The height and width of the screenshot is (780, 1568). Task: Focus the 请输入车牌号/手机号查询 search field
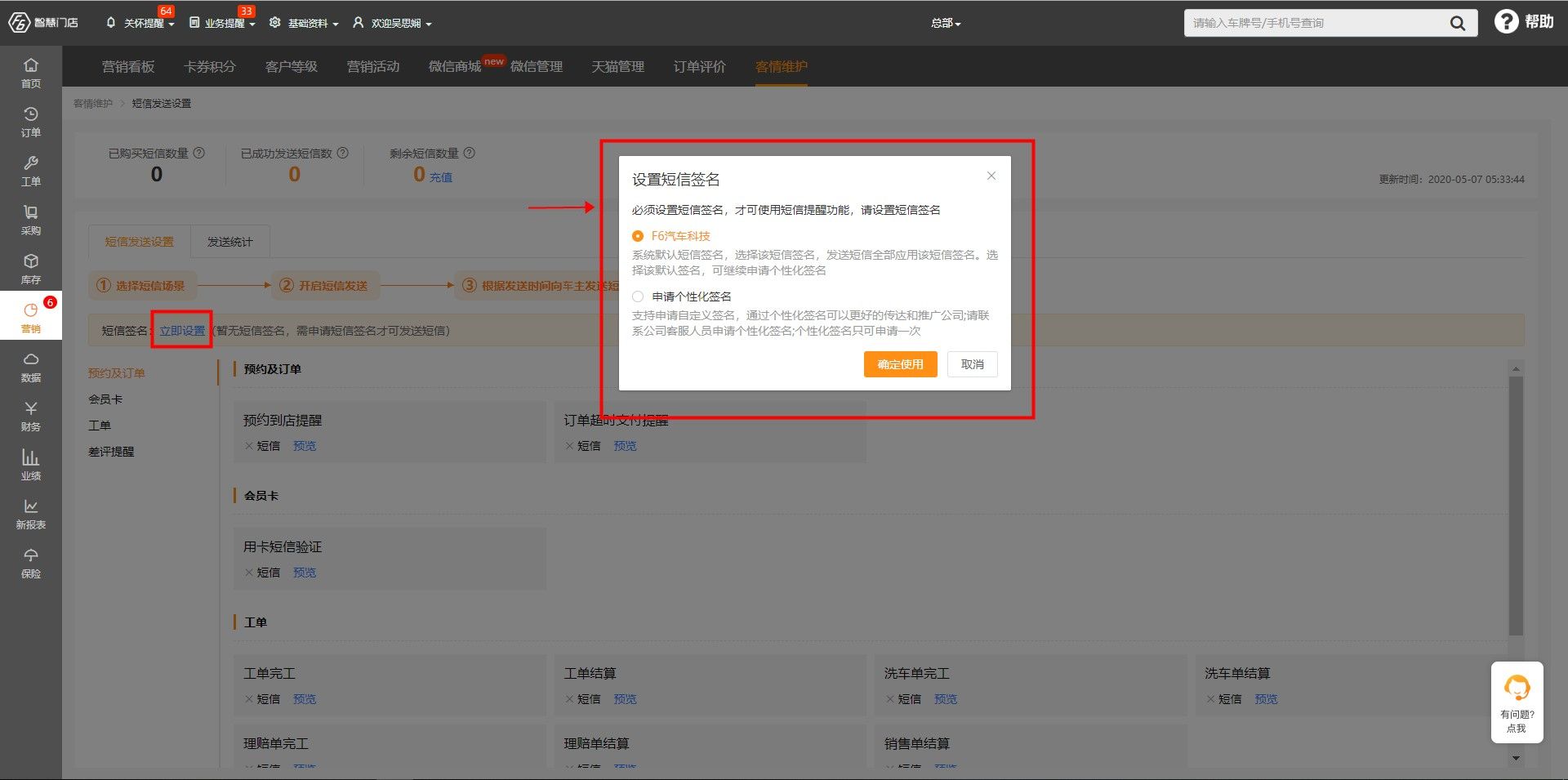pyautogui.click(x=1315, y=23)
